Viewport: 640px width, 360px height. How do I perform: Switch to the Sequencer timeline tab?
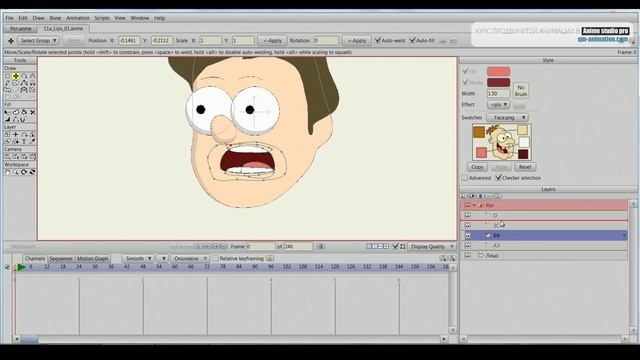tap(61, 258)
